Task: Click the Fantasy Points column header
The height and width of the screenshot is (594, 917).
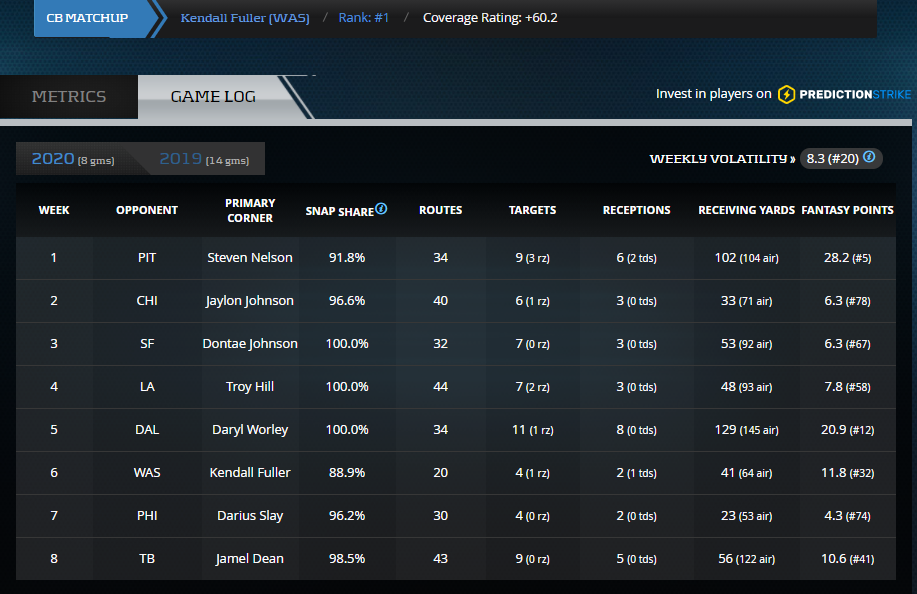Action: [847, 211]
